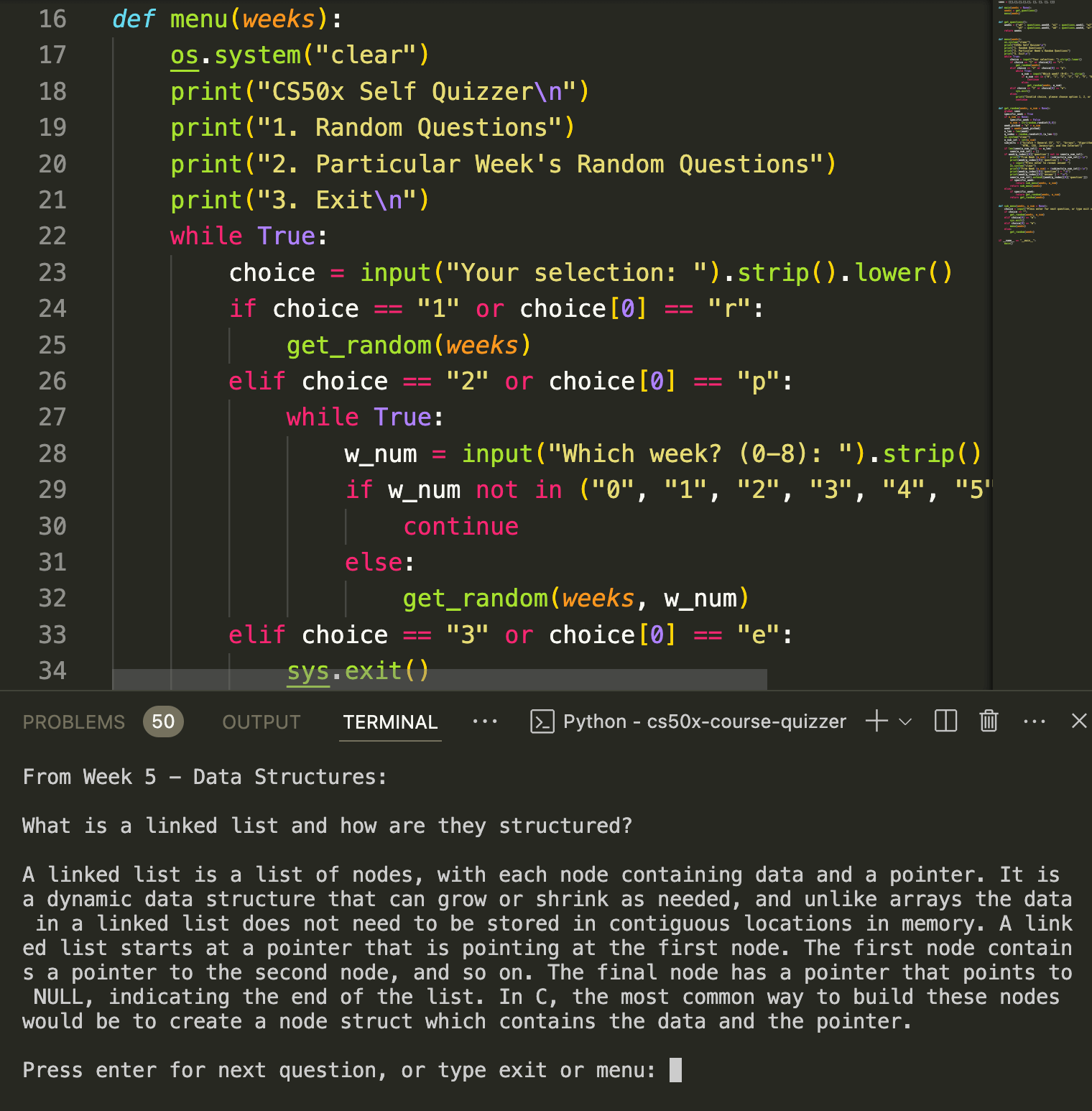Open the terminal overflow actions menu
This screenshot has width=1092, height=1111.
click(x=1035, y=722)
